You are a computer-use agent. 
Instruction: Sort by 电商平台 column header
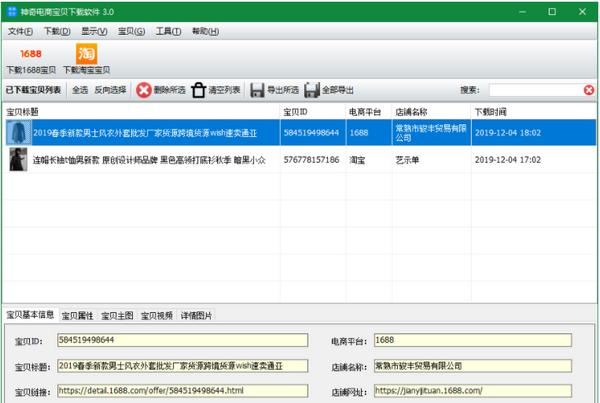click(x=369, y=112)
